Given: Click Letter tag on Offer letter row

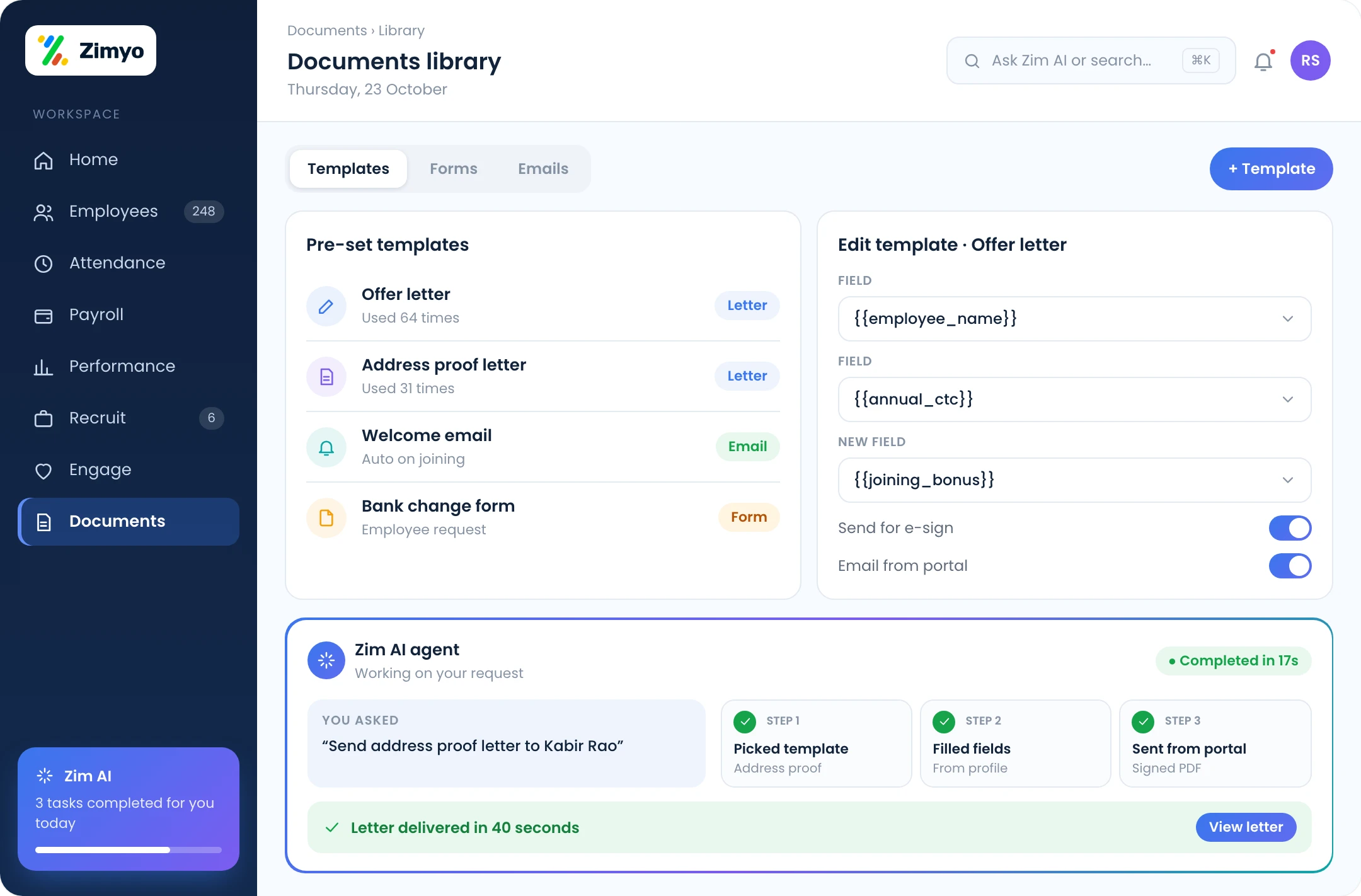Looking at the screenshot, I should 747,306.
